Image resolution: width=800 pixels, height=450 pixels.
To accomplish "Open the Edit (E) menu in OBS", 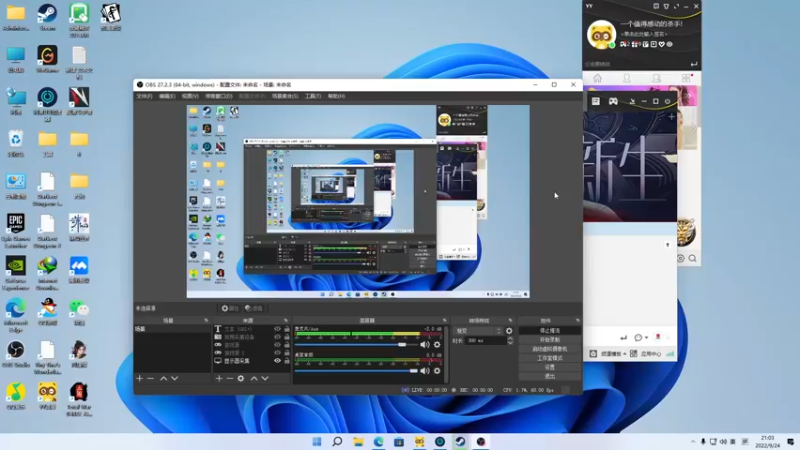I will coord(167,96).
